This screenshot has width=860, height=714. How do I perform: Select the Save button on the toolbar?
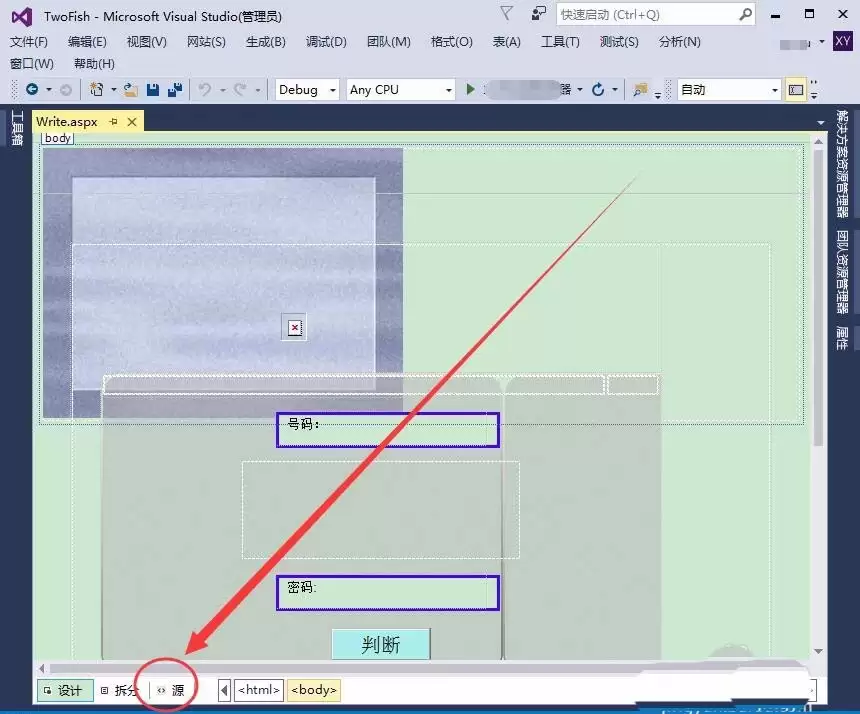pos(152,90)
